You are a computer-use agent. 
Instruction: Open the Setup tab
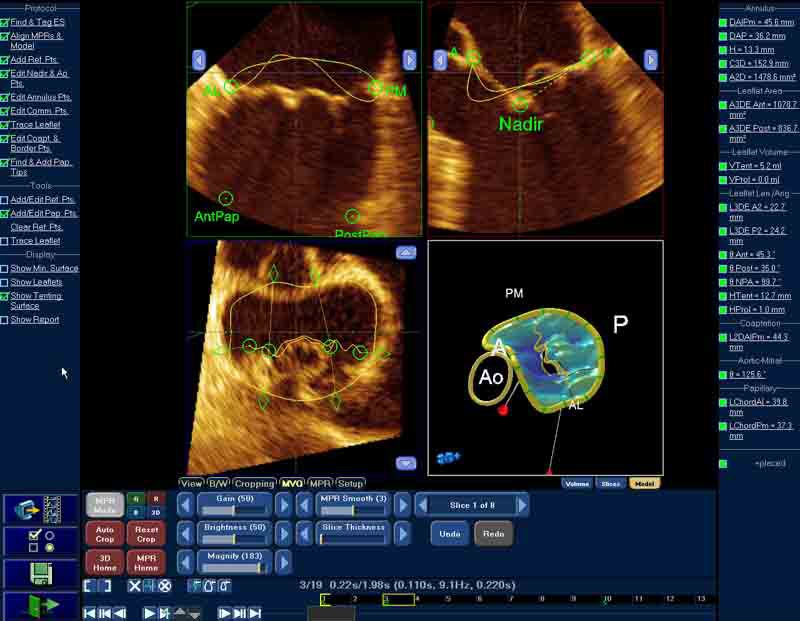[x=350, y=484]
